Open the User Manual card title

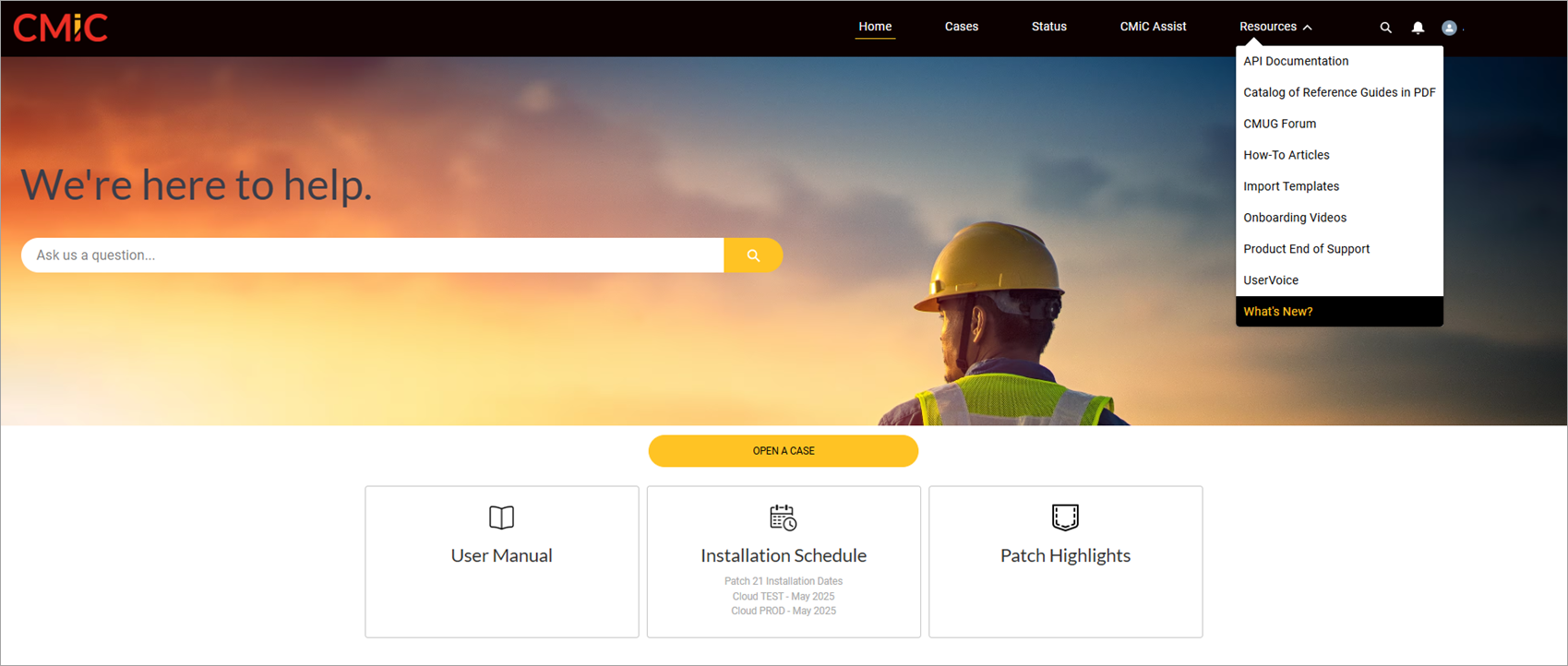501,555
